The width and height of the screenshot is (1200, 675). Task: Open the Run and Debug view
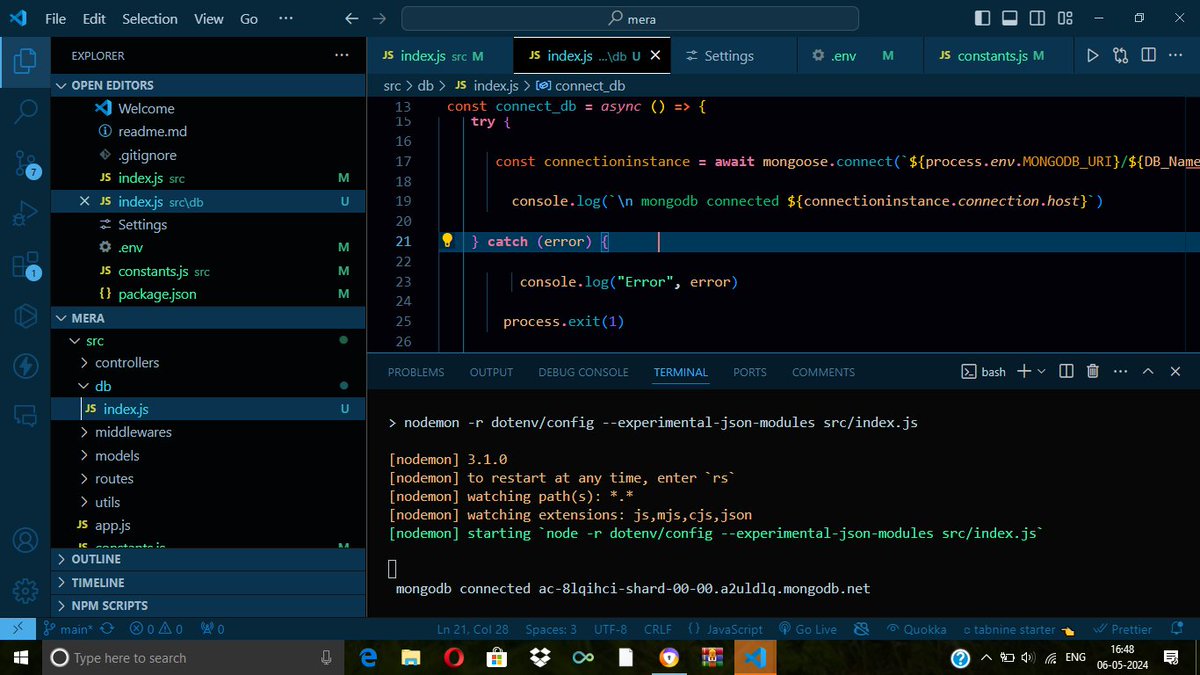(25, 213)
